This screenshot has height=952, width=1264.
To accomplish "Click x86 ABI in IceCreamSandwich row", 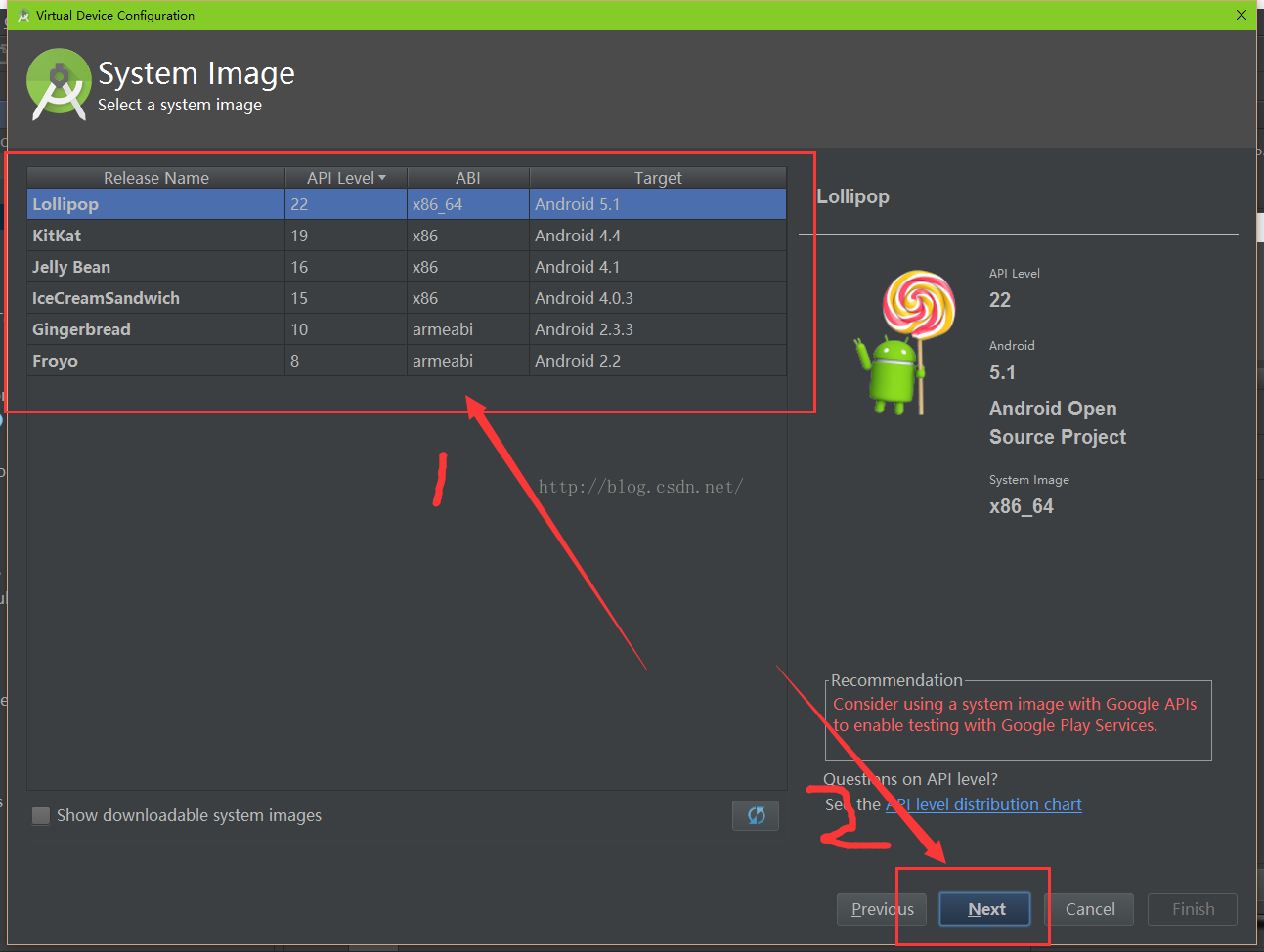I will [x=468, y=298].
